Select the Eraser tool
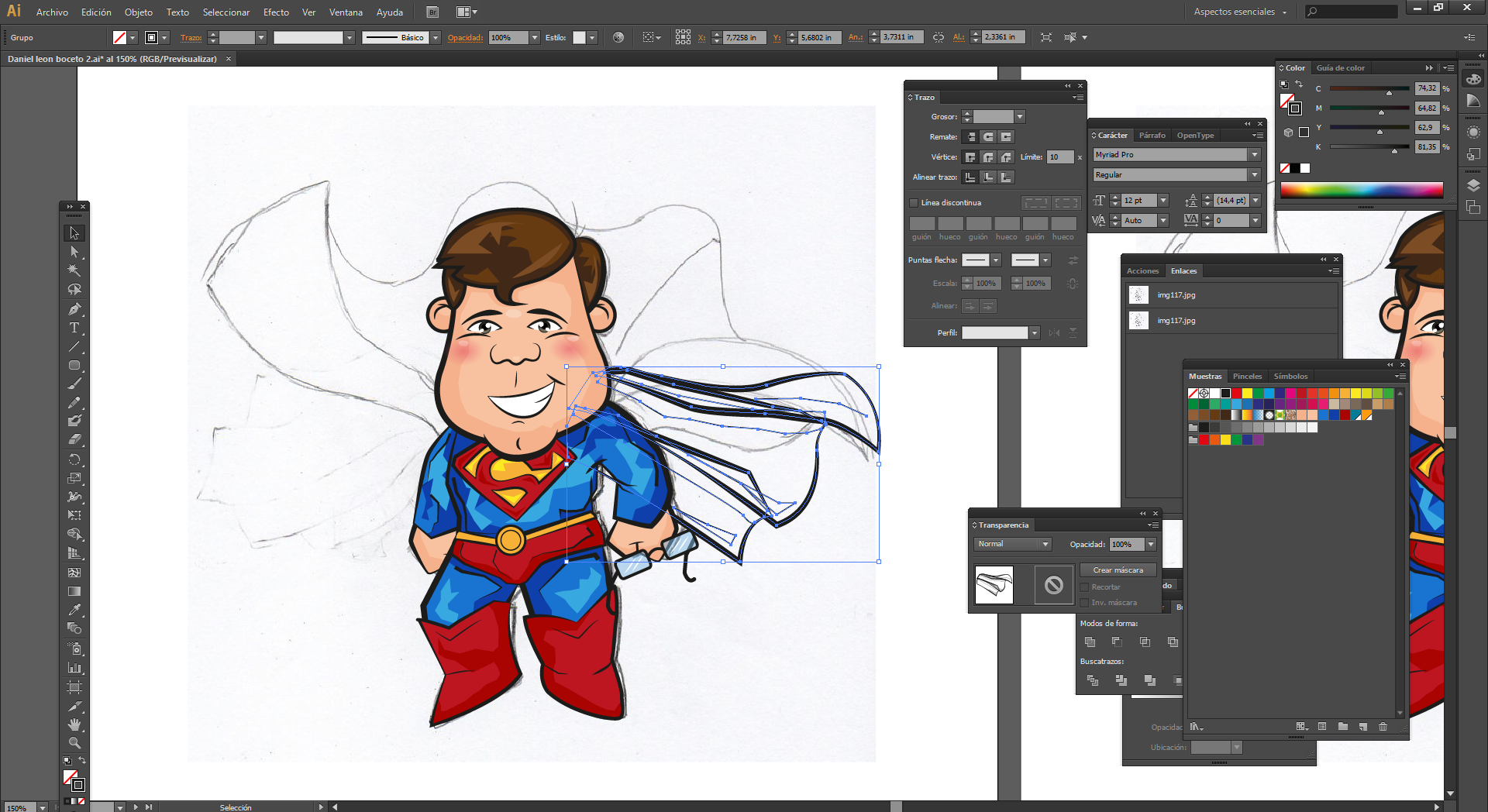Viewport: 1488px width, 812px height. (x=74, y=439)
